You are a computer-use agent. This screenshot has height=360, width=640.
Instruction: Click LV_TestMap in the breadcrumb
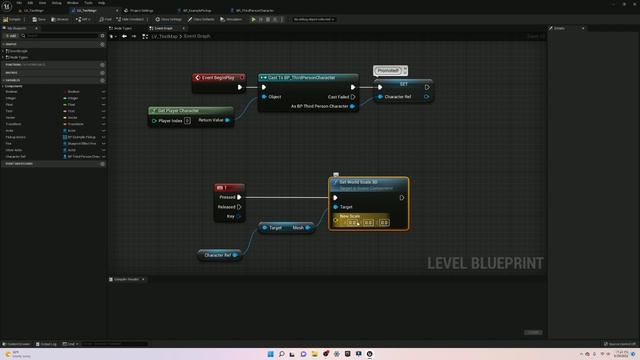tap(164, 36)
